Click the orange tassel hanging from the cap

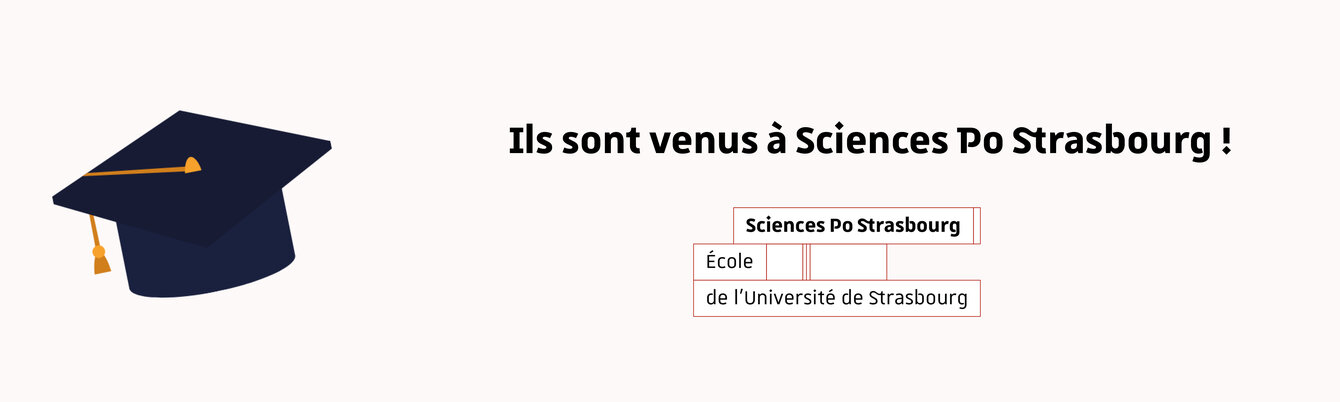point(101,264)
